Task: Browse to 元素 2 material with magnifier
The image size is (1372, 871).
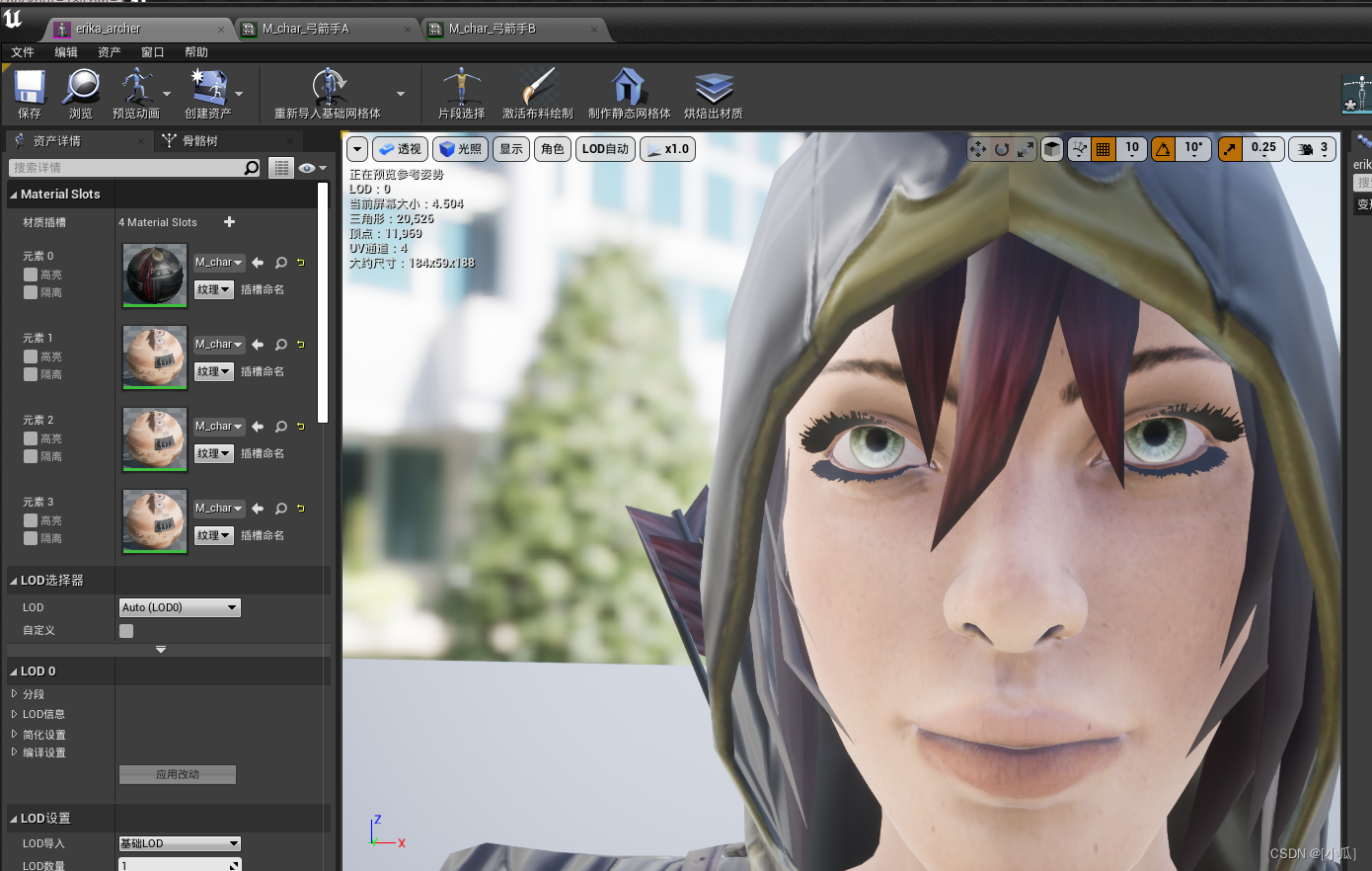Action: pos(281,427)
